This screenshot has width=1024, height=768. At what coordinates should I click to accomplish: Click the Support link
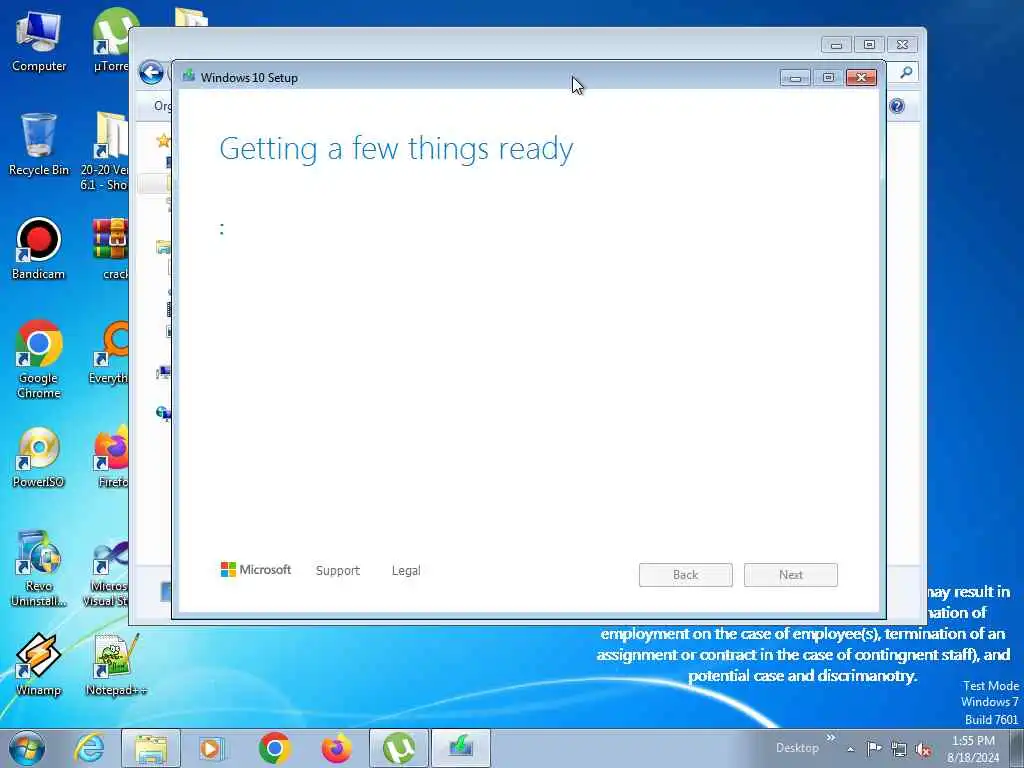coord(338,570)
